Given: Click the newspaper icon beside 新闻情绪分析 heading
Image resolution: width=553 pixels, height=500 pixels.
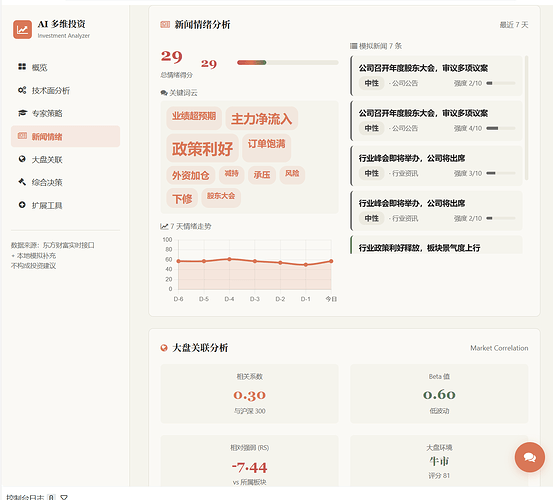Looking at the screenshot, I should tap(165, 25).
